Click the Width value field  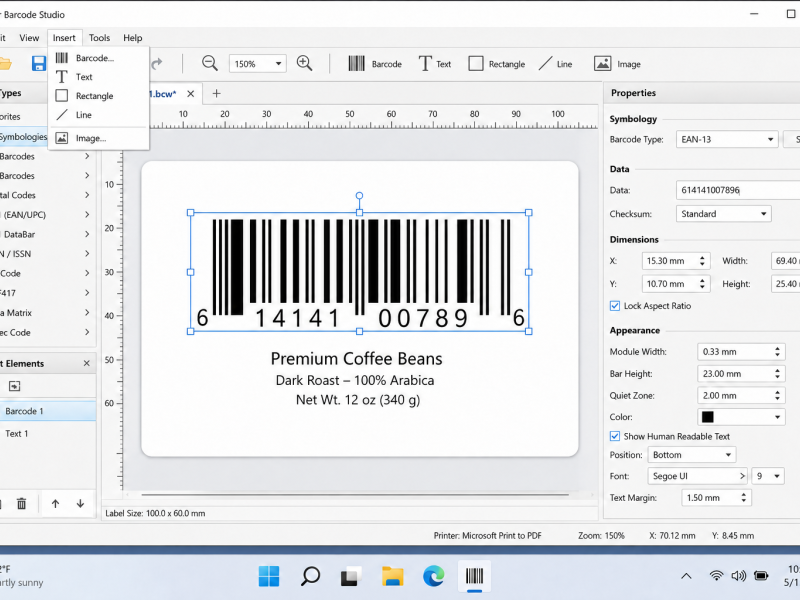click(785, 261)
